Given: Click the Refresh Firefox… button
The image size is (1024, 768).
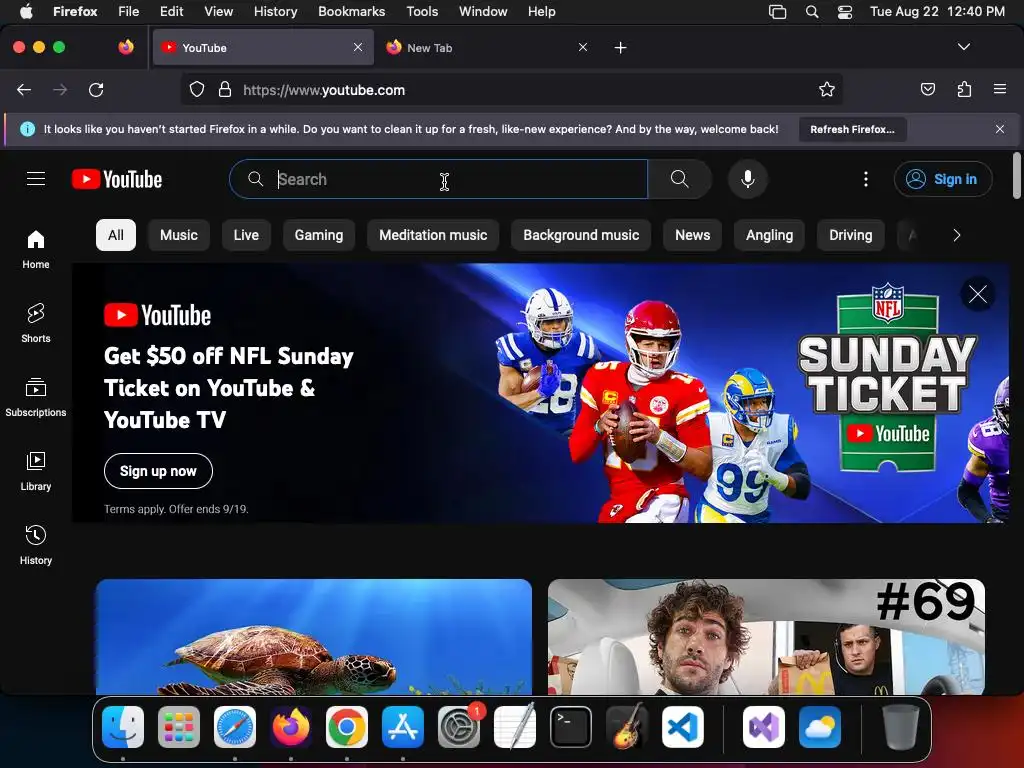Looking at the screenshot, I should pyautogui.click(x=852, y=129).
